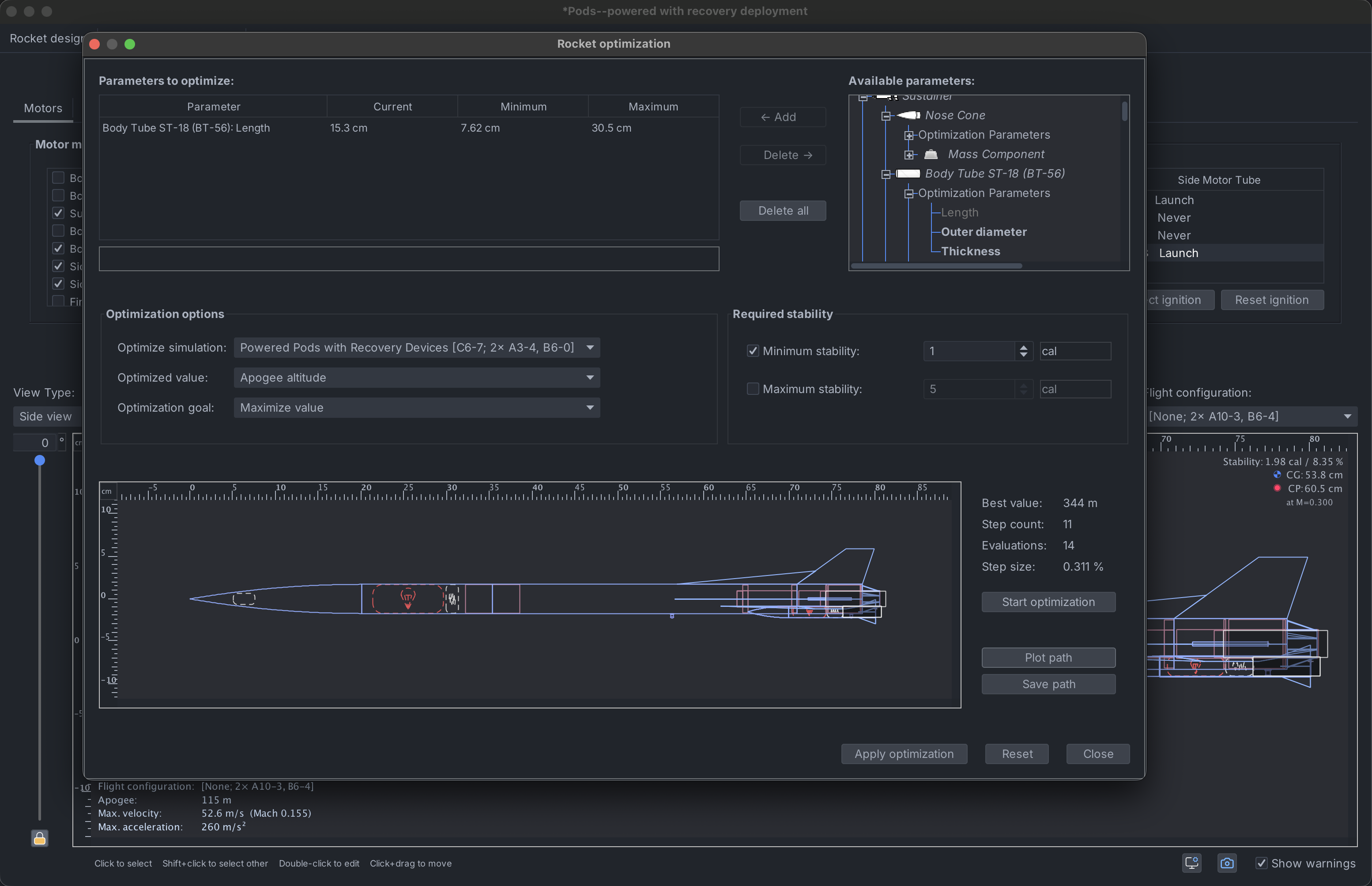Collapse the Body Tube Optimization Parameters node
This screenshot has width=1372, height=886.
click(x=908, y=193)
